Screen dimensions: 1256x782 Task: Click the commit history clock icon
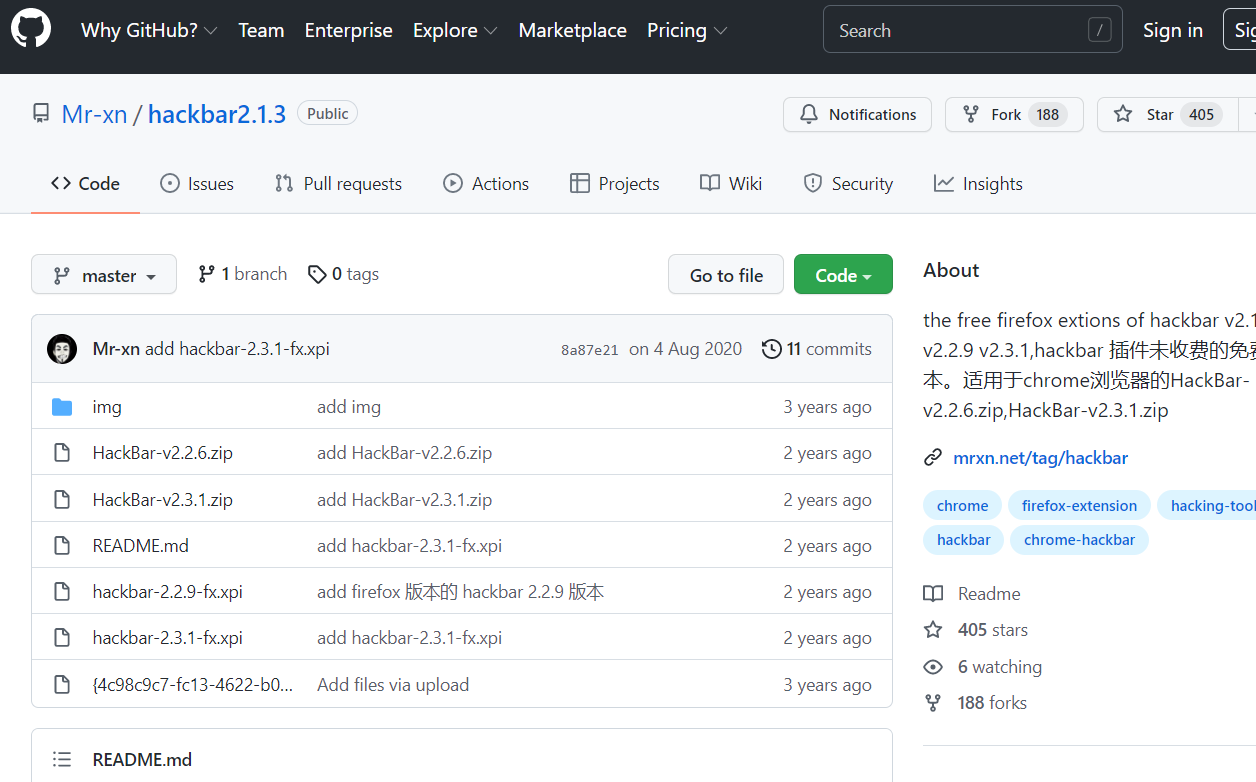tap(771, 348)
